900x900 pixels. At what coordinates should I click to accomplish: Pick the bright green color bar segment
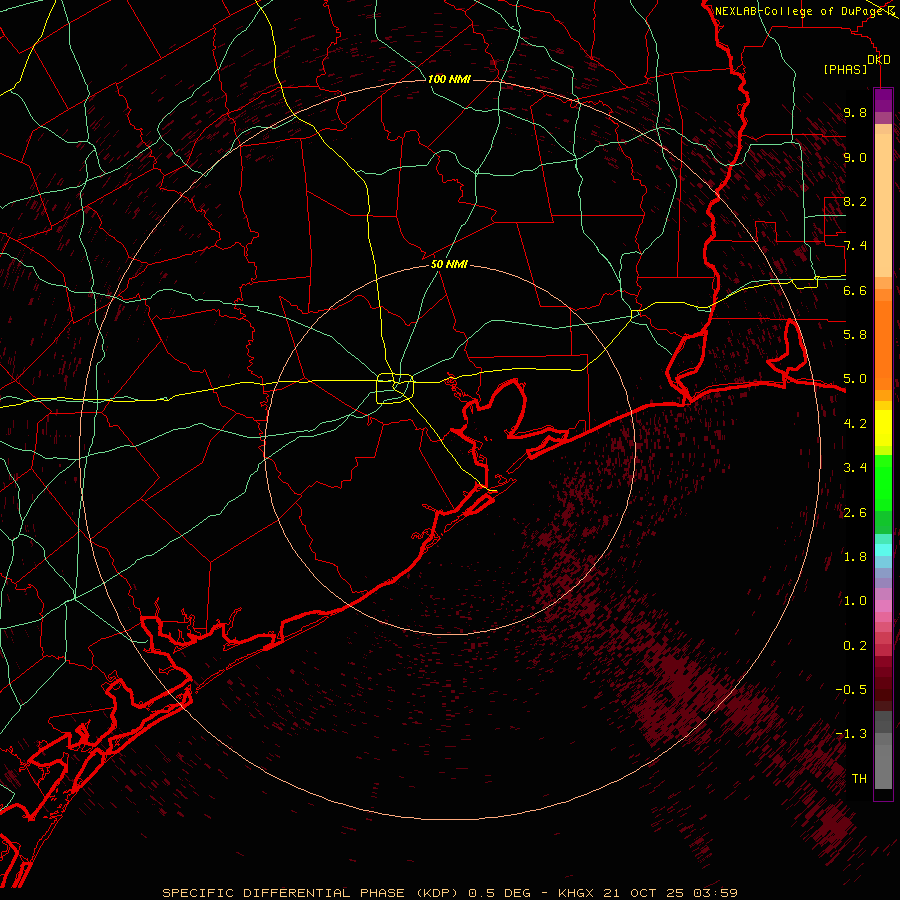pos(883,483)
